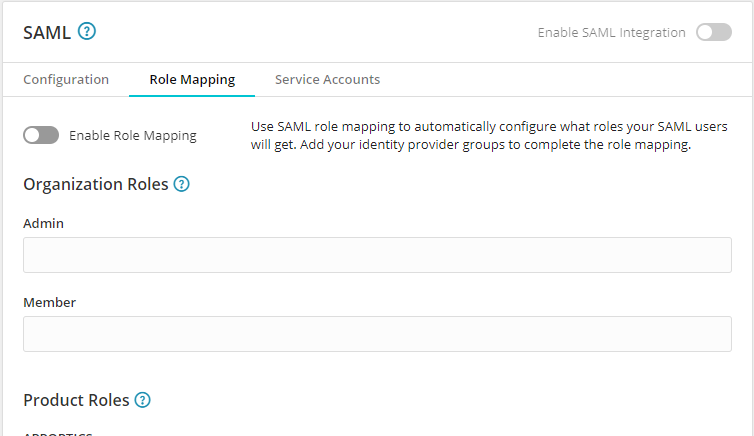This screenshot has width=754, height=436.
Task: Click the Product Roles help icon
Action: [x=142, y=400]
